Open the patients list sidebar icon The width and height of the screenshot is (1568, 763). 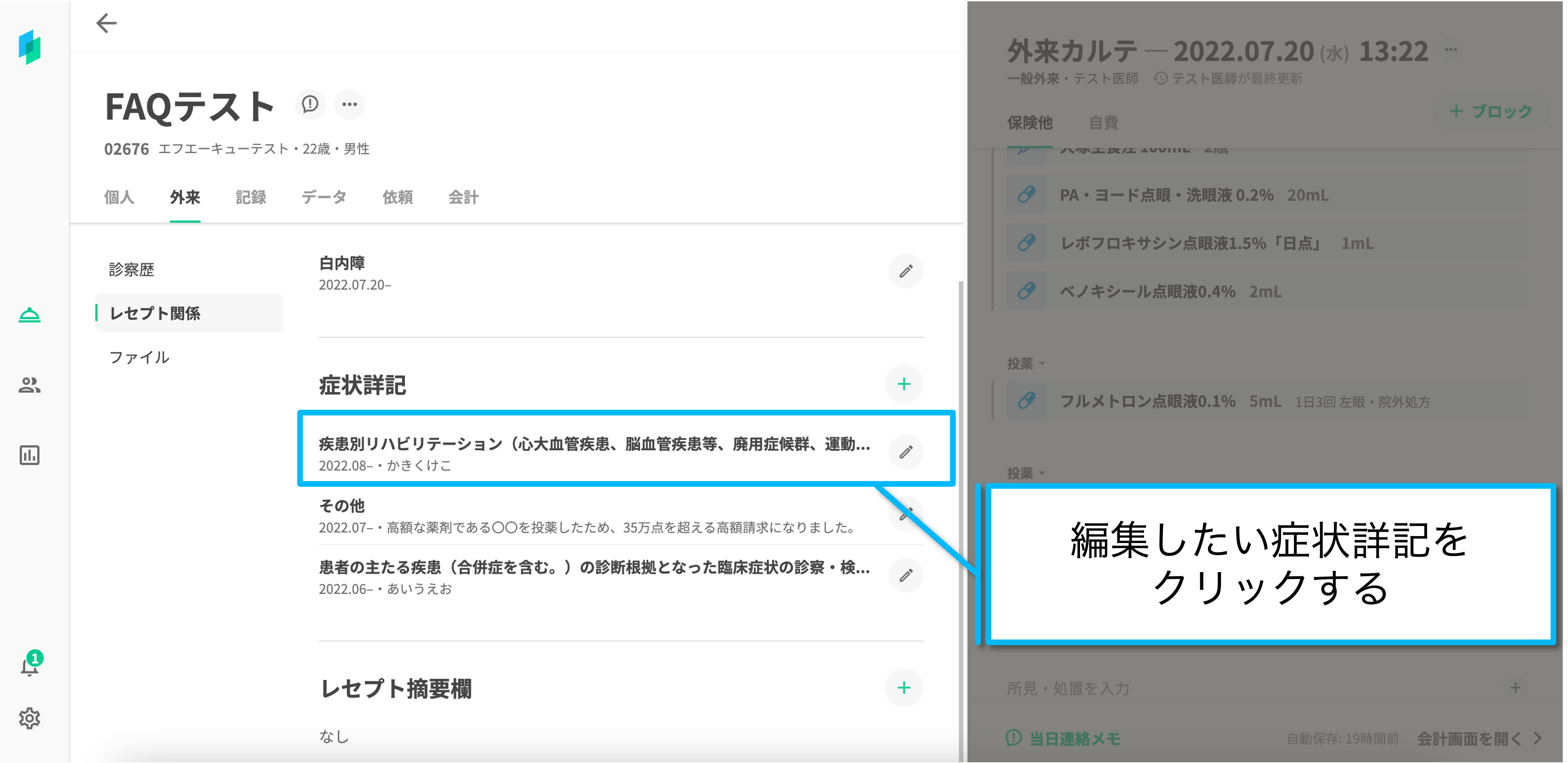tap(29, 385)
